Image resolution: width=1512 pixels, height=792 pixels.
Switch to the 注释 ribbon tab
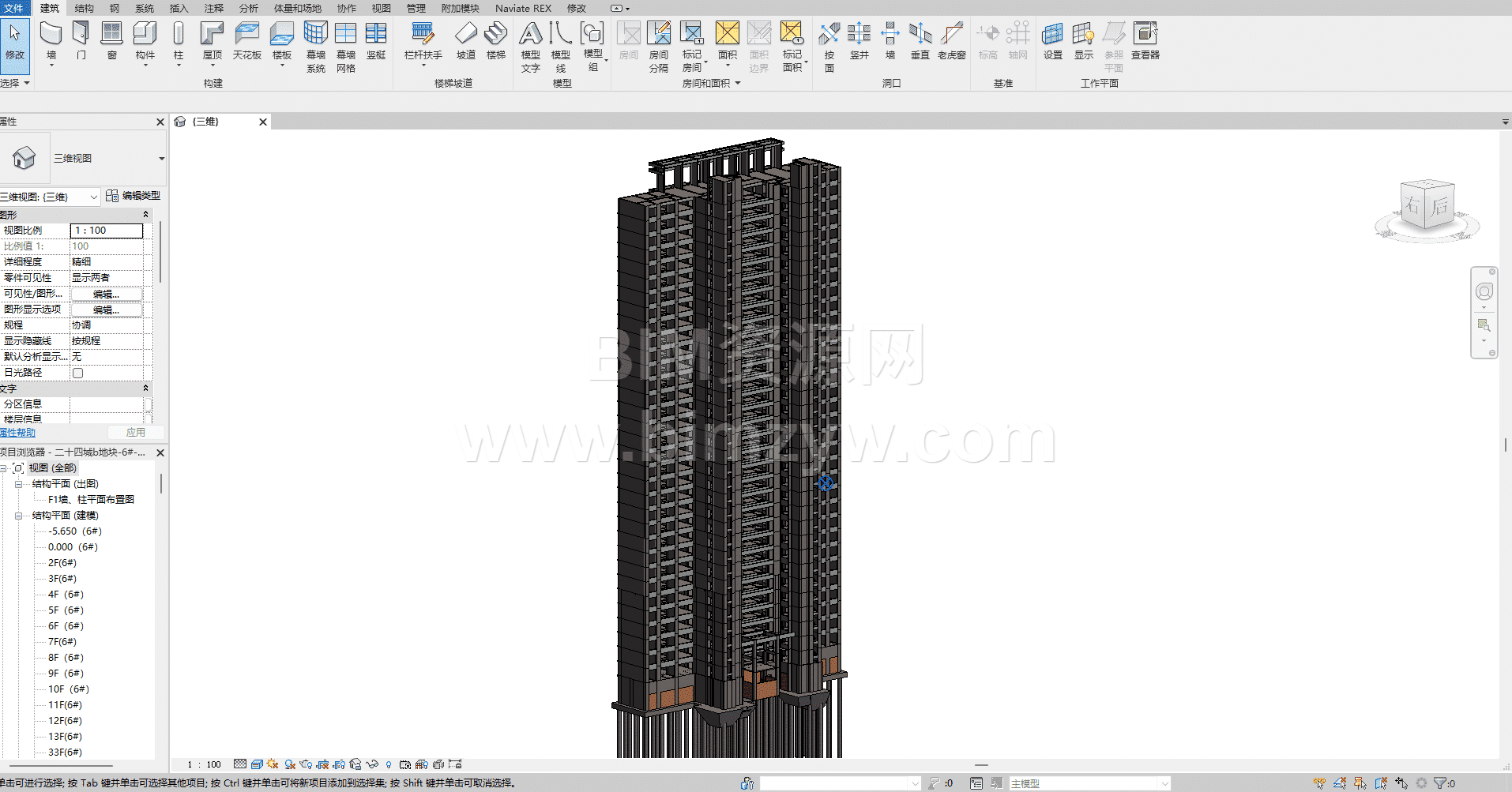(214, 8)
